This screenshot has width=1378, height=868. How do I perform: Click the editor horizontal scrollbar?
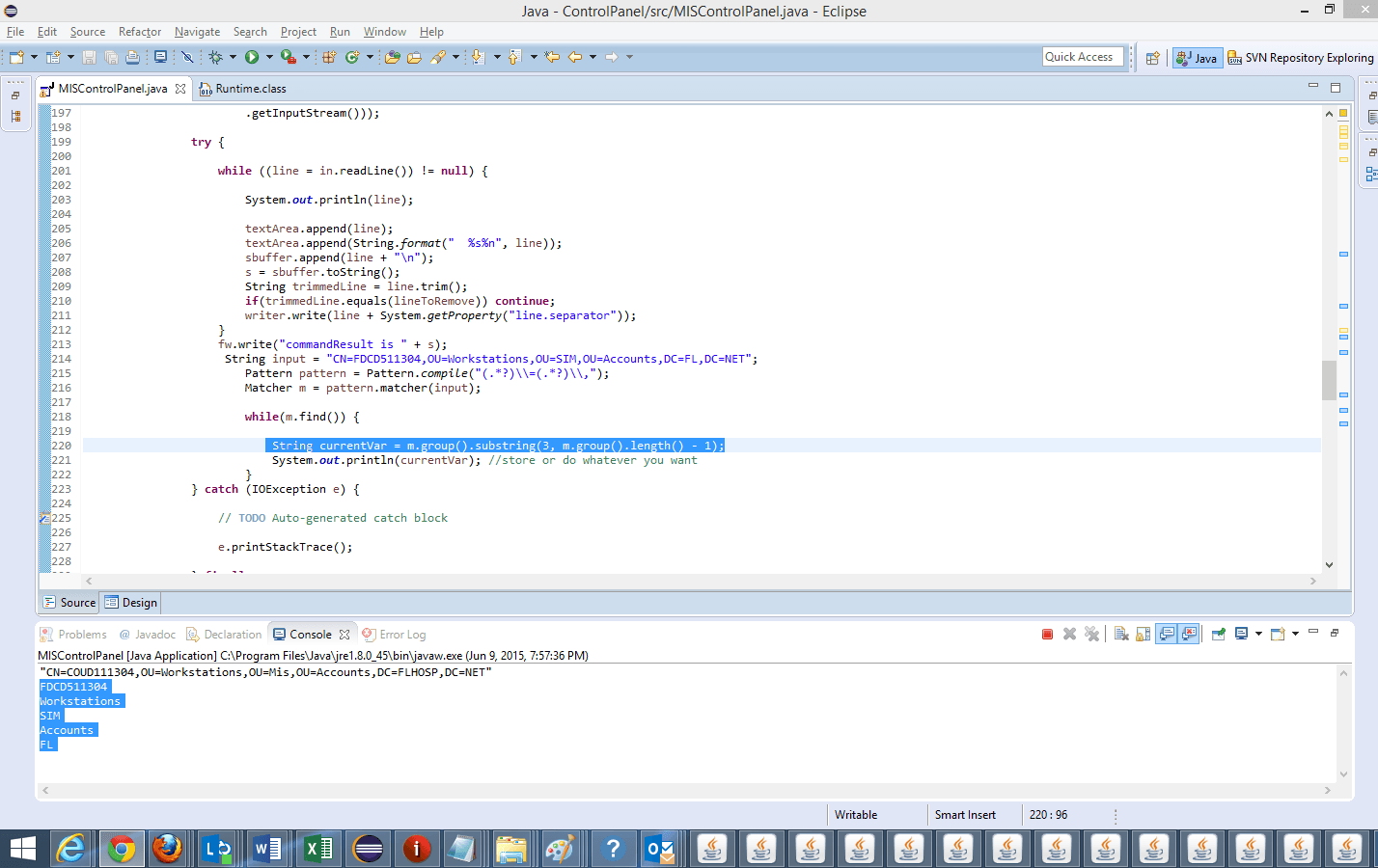(701, 581)
